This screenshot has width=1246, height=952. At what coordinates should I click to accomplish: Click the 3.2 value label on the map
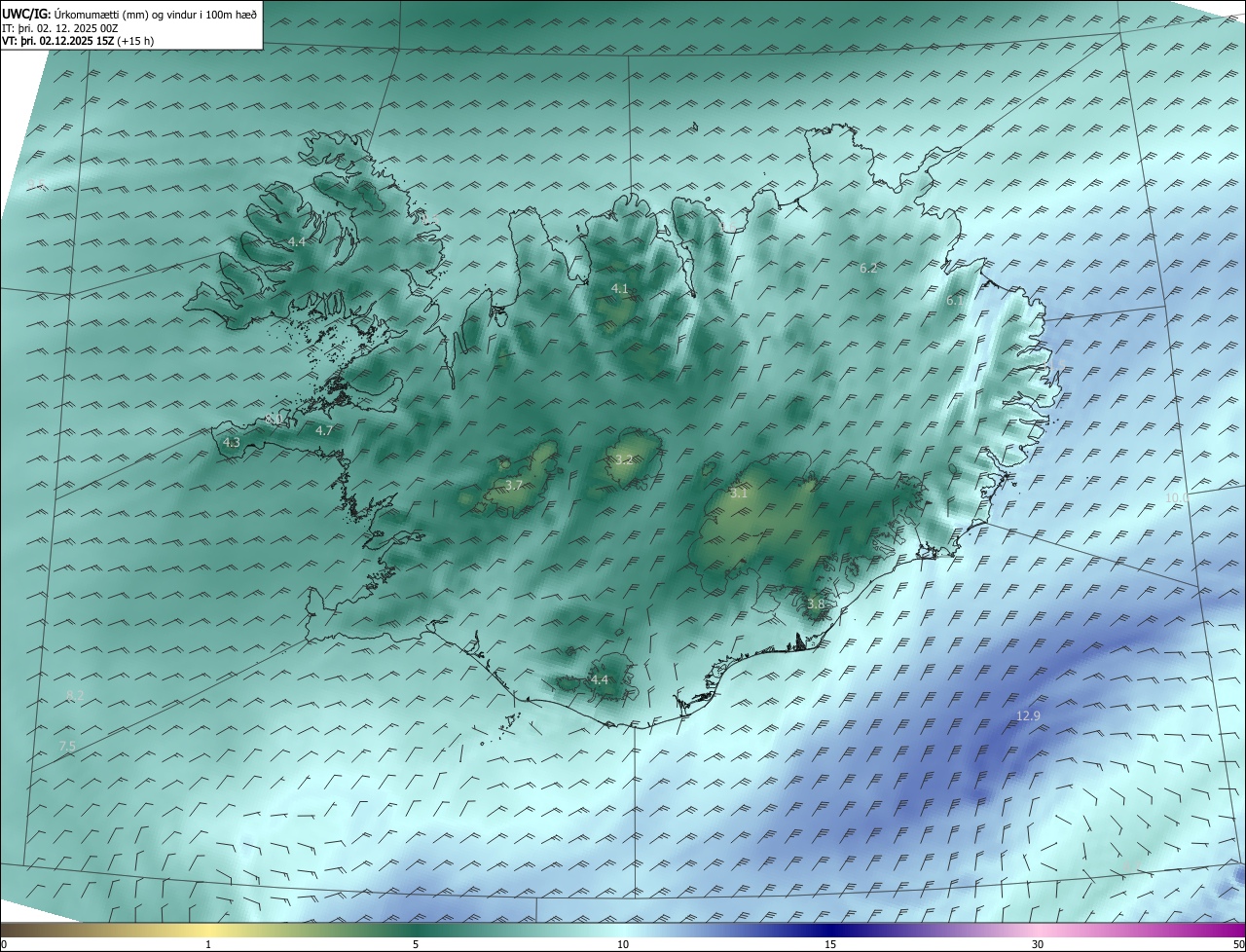[623, 459]
